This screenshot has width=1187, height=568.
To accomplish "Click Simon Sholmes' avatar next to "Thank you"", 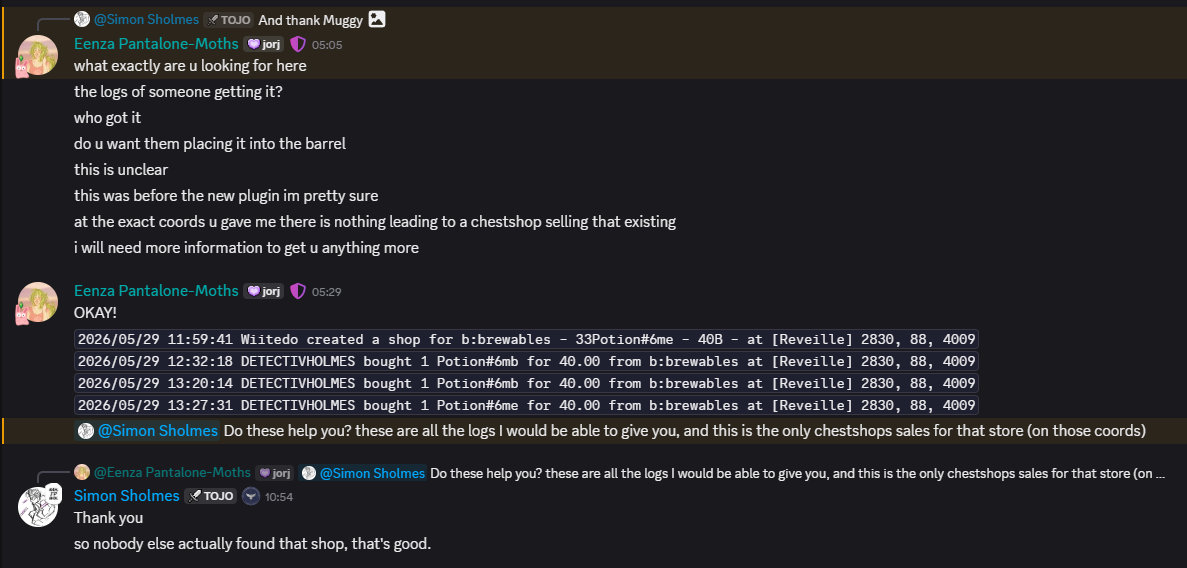I will point(37,507).
